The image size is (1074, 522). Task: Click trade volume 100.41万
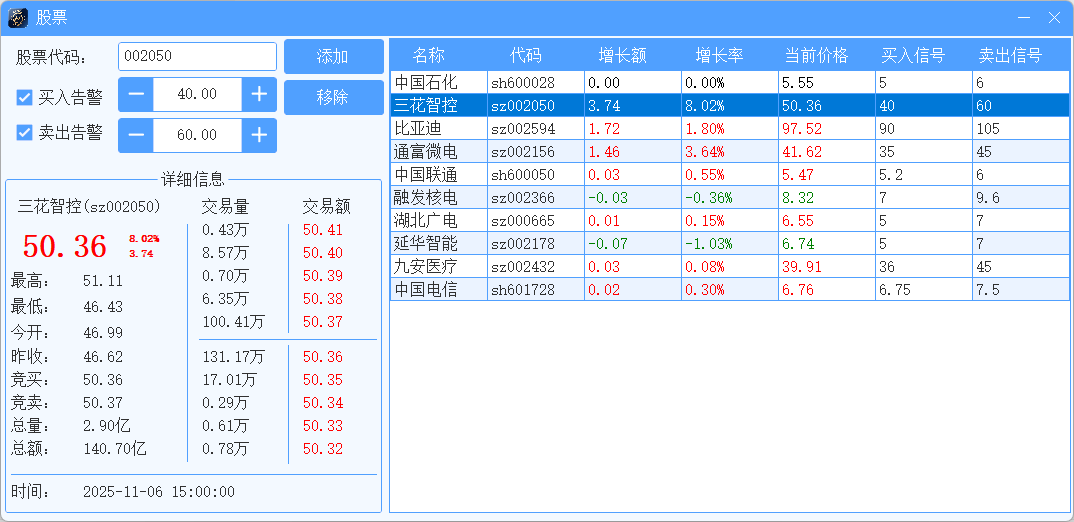[x=234, y=321]
